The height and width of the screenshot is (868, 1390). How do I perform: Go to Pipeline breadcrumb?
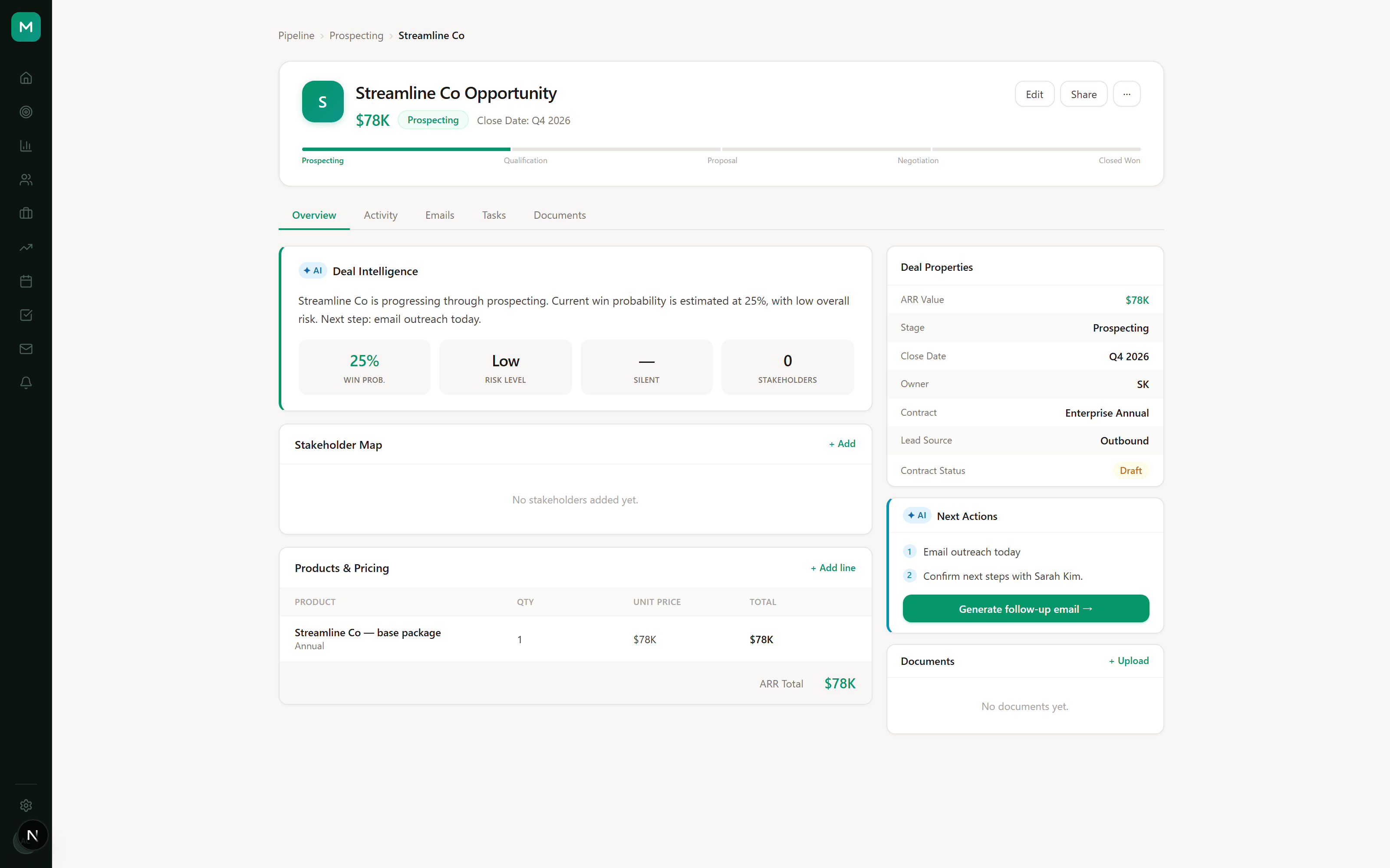pos(296,36)
